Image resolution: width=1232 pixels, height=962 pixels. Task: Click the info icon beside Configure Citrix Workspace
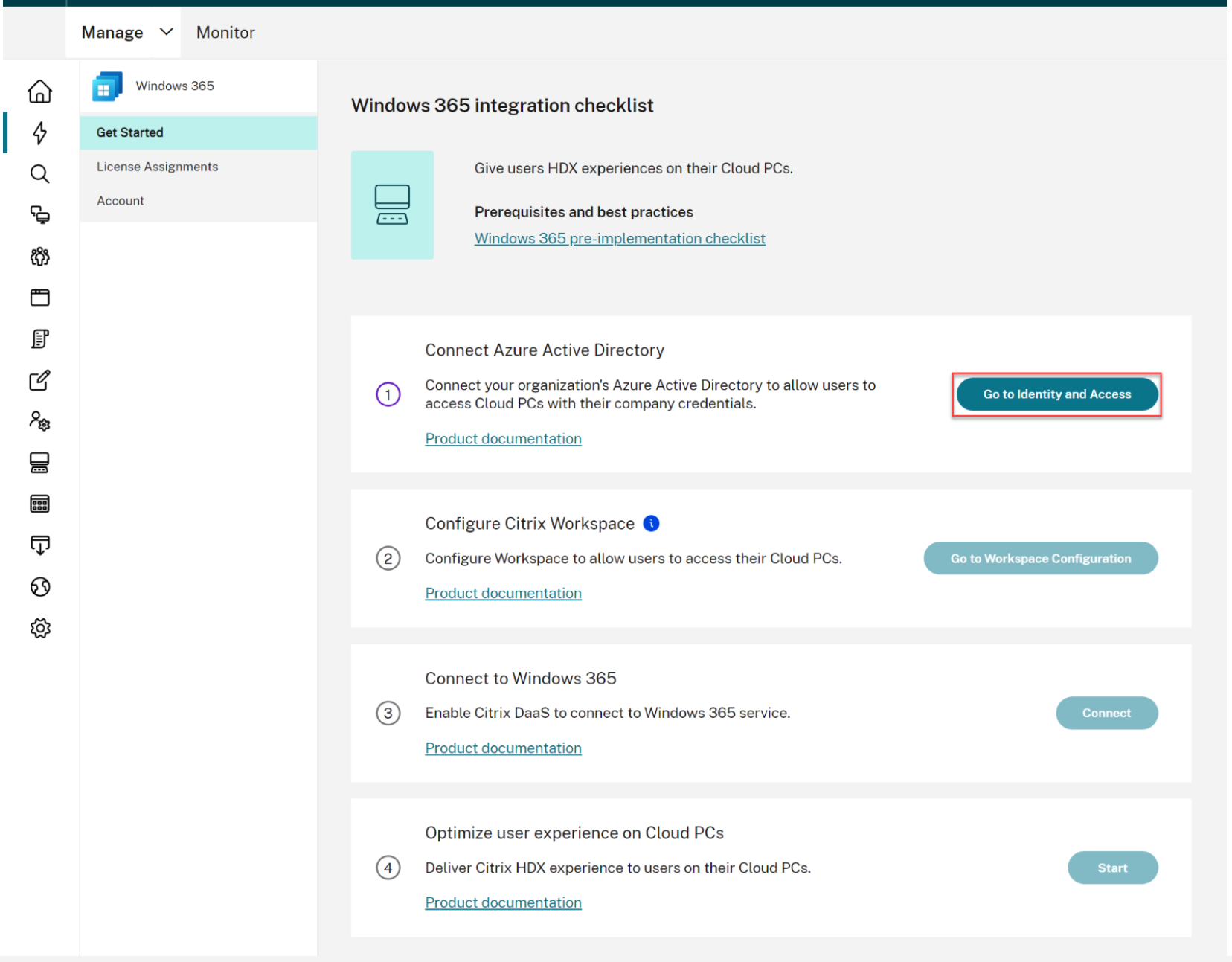pos(651,524)
